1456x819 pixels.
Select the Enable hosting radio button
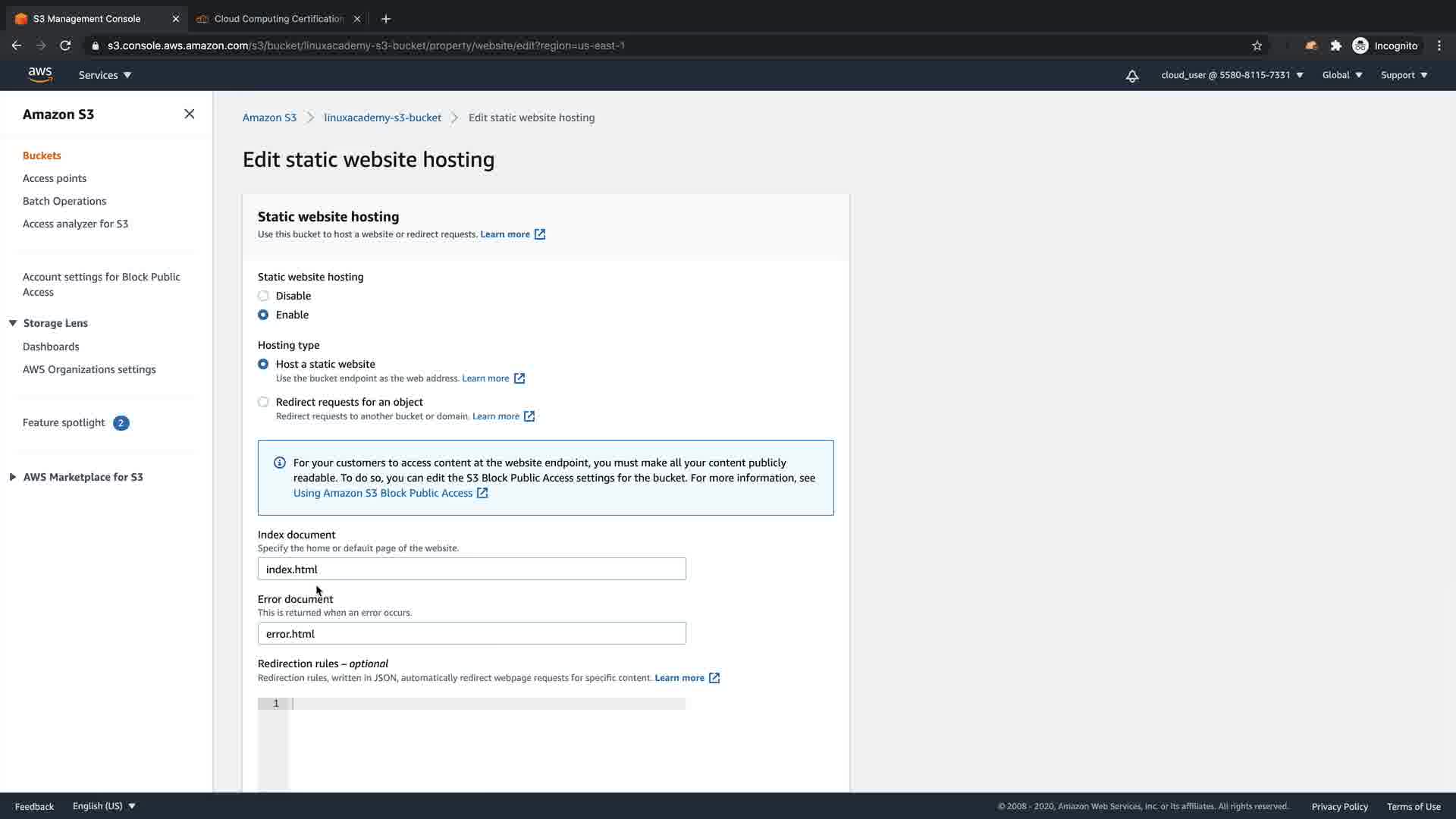pyautogui.click(x=263, y=315)
